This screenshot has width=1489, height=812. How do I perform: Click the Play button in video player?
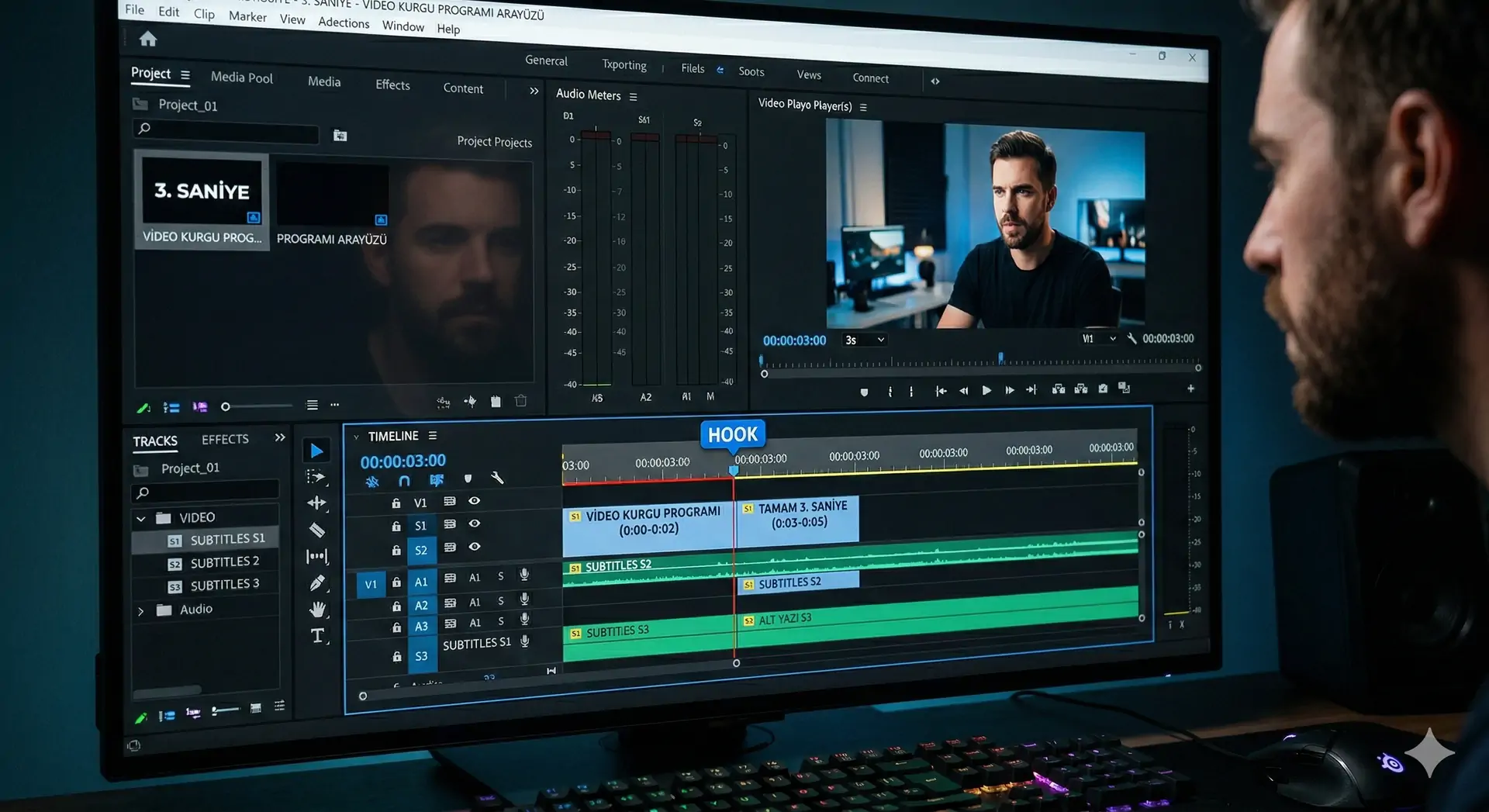coord(986,390)
